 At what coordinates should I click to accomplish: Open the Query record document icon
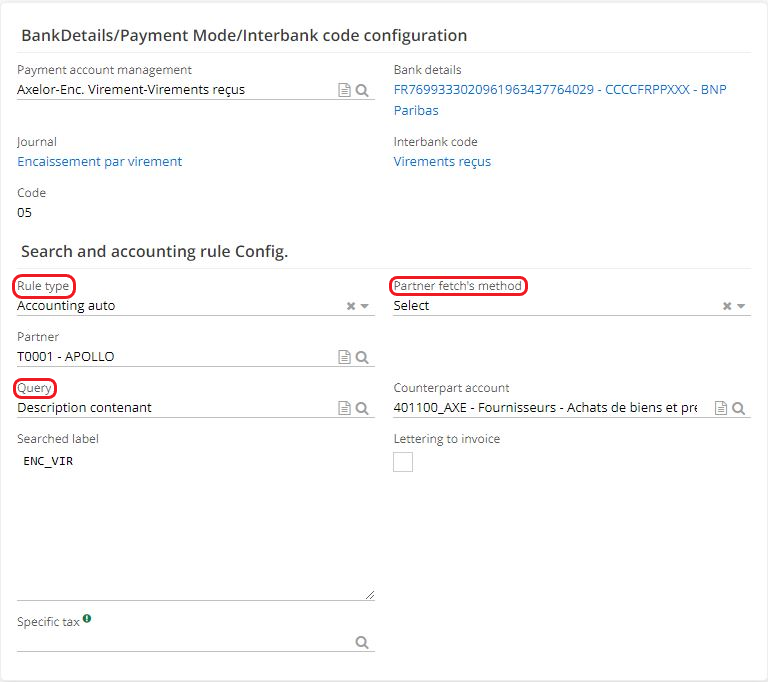tap(345, 408)
